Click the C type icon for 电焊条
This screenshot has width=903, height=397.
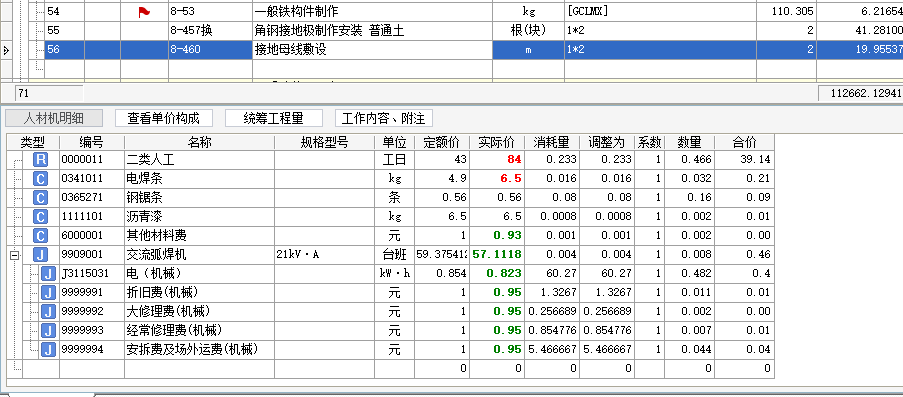[x=40, y=179]
